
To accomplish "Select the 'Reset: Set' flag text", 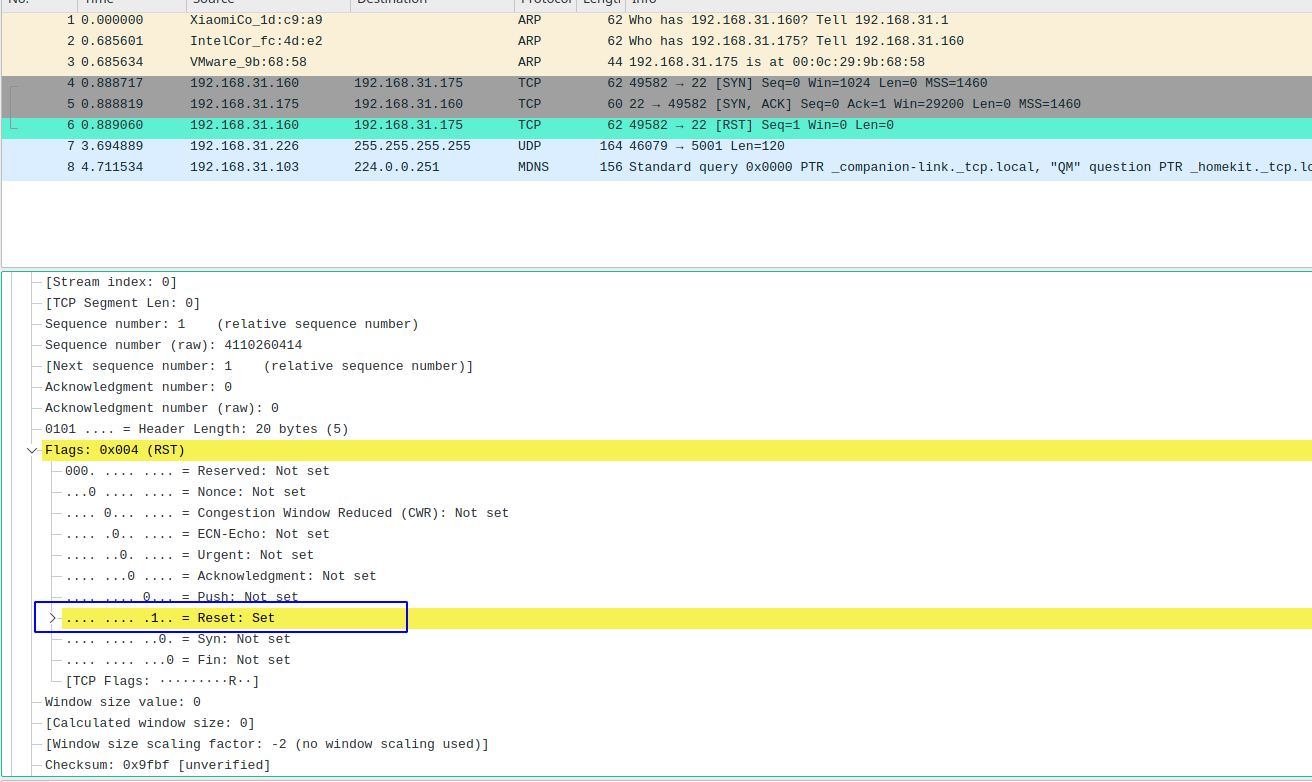I will (x=170, y=618).
